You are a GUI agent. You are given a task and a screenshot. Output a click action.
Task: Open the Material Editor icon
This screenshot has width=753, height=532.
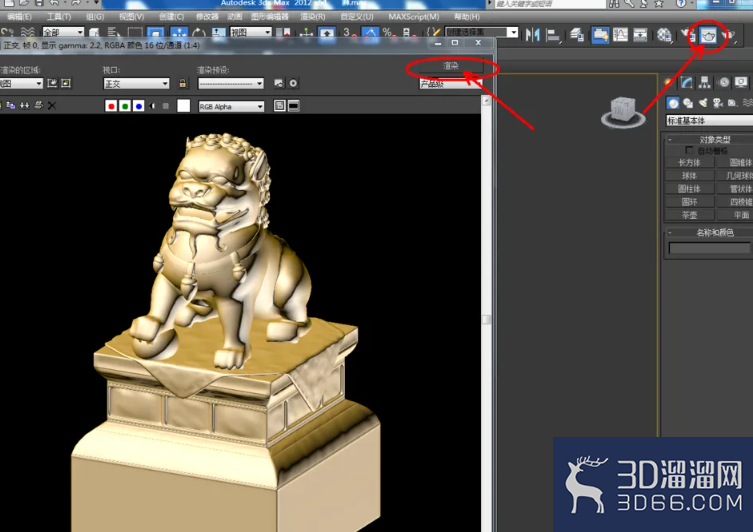coord(665,35)
